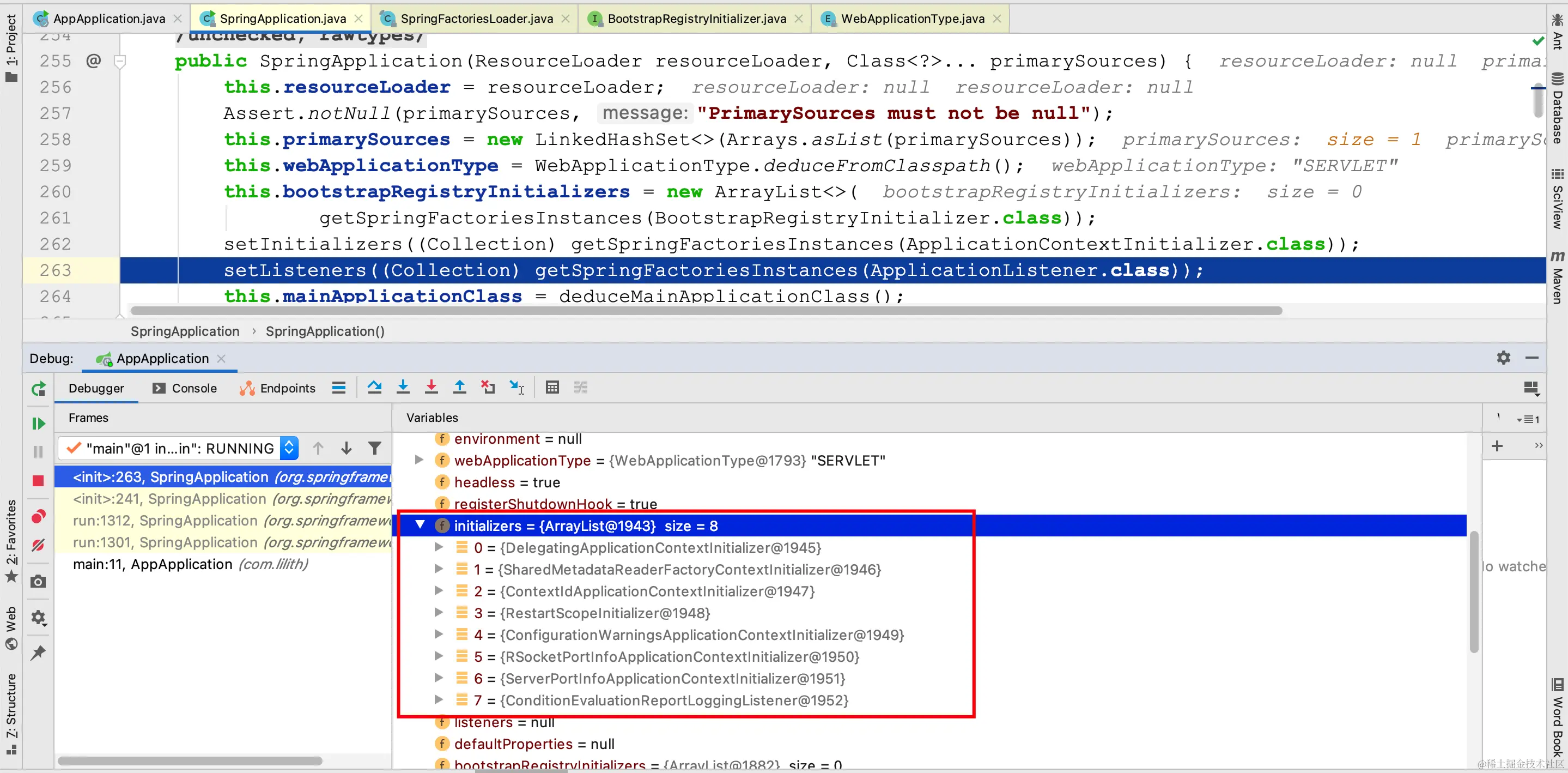This screenshot has width=1568, height=773.
Task: Toggle the Mute Breakpoints icon
Action: point(38,545)
